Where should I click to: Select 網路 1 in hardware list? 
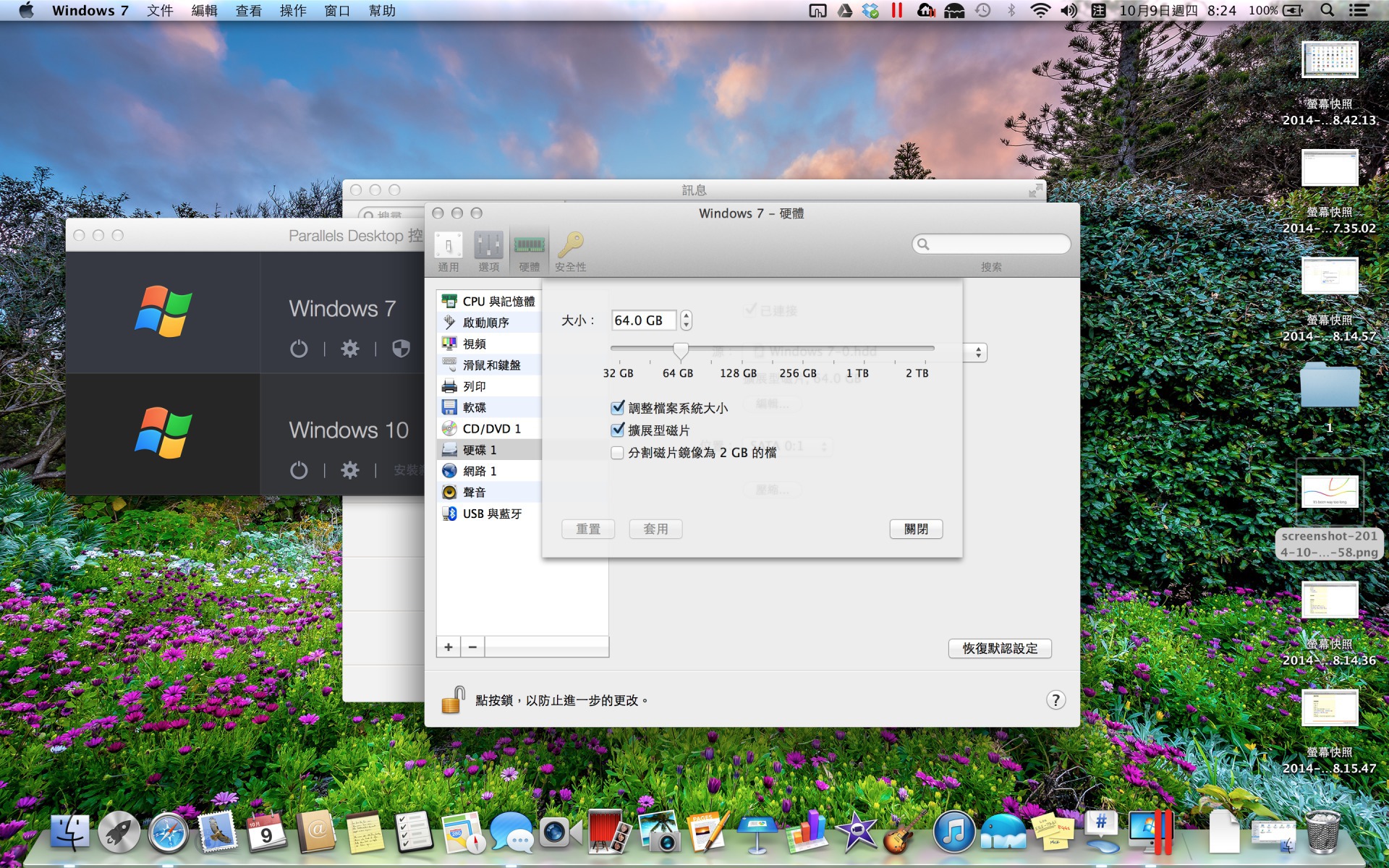pyautogui.click(x=489, y=471)
